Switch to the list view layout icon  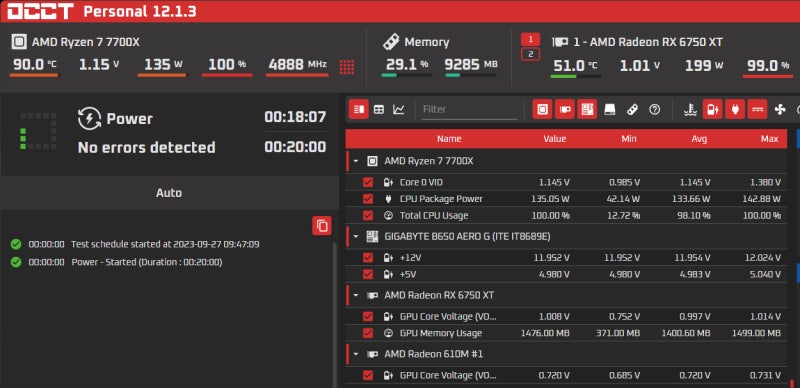(359, 109)
